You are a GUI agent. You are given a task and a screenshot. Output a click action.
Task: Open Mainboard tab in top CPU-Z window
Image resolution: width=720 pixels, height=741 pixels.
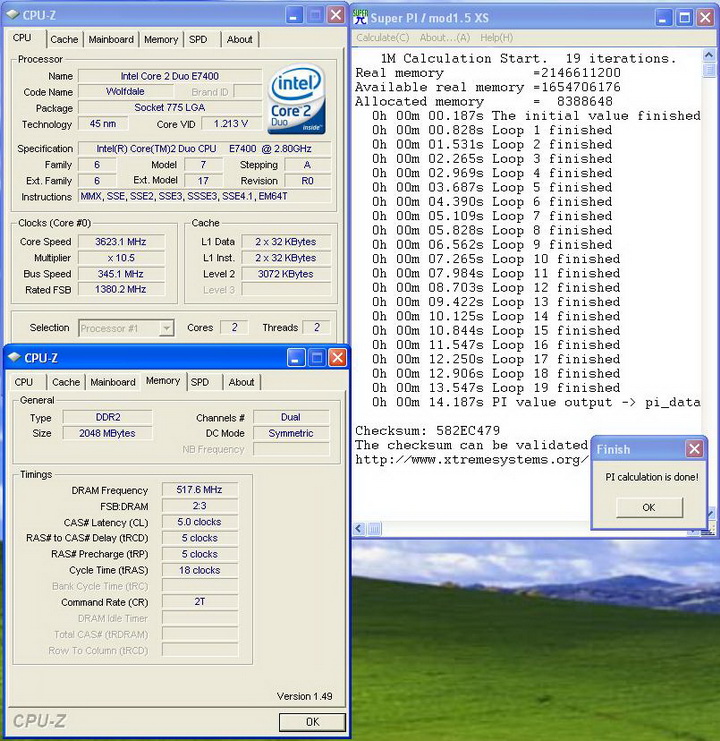[x=111, y=40]
